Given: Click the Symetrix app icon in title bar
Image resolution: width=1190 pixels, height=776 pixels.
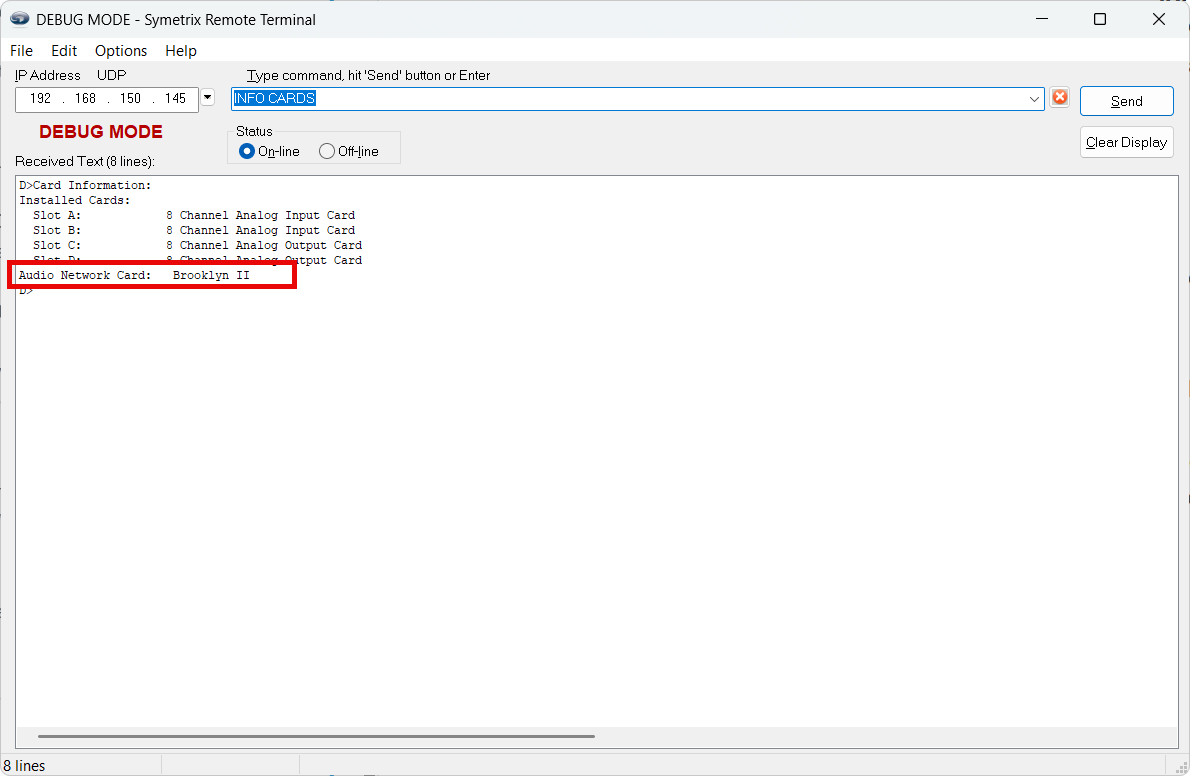Looking at the screenshot, I should [x=20, y=19].
